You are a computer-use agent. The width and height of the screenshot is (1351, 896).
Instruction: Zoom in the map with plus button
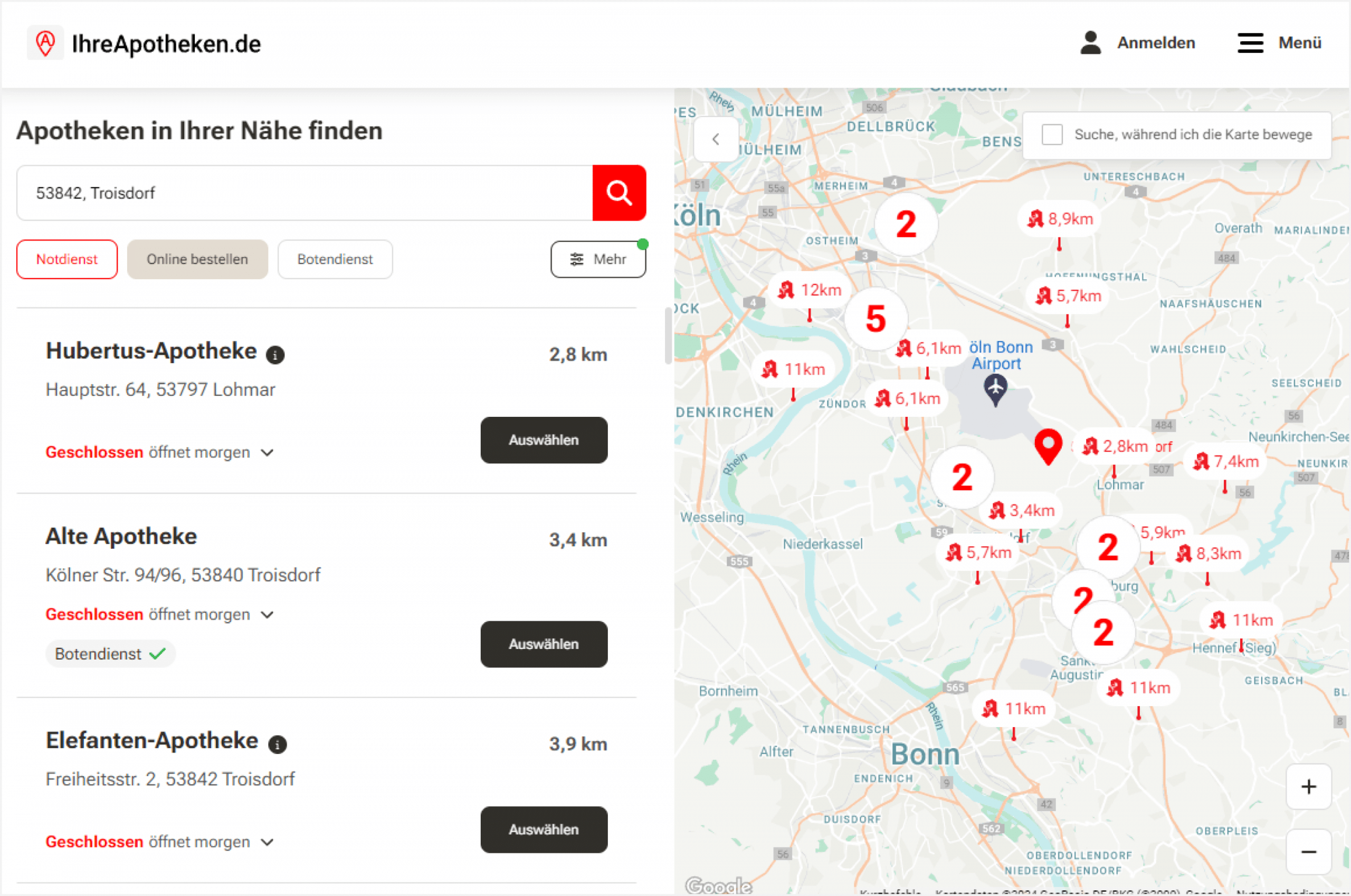(x=1308, y=787)
